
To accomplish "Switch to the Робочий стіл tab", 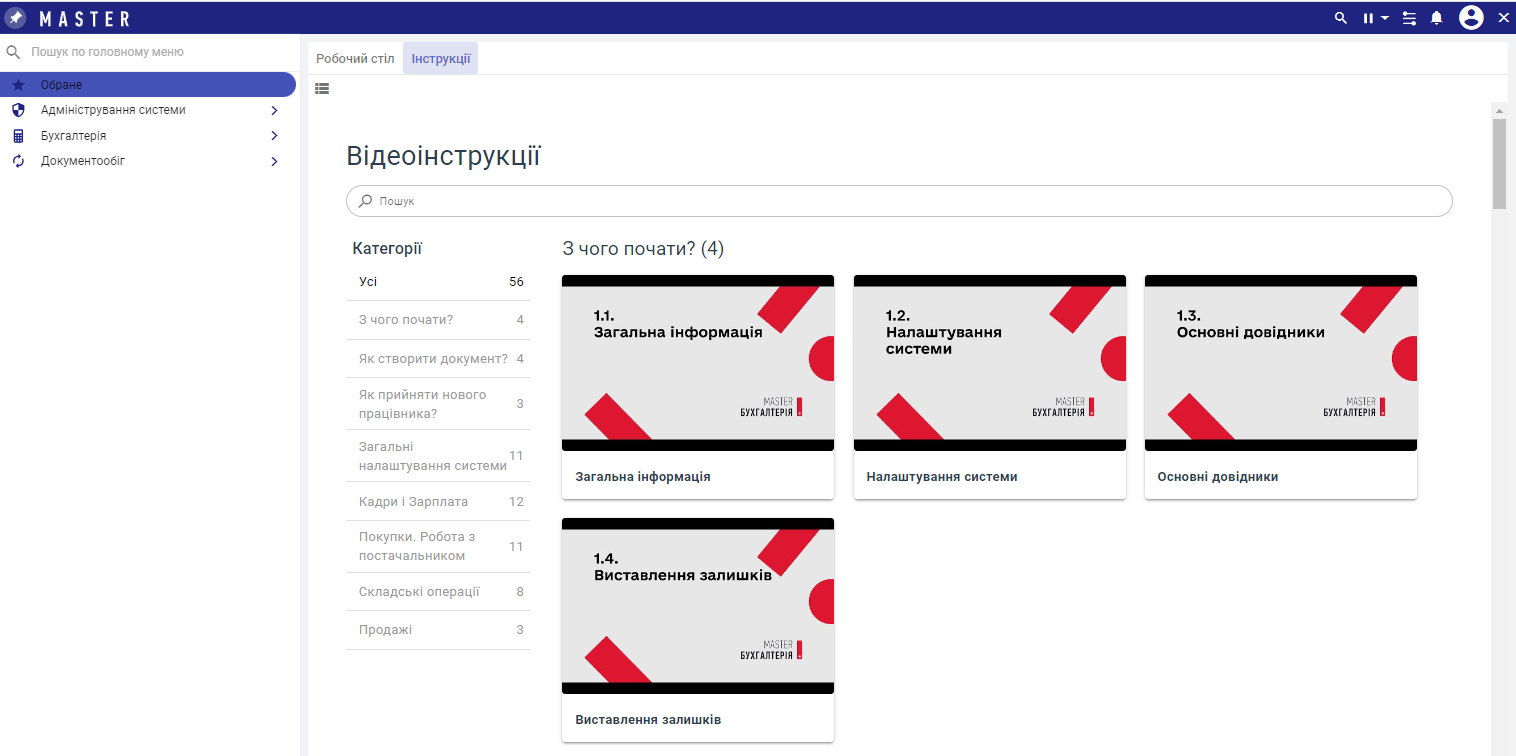I will (x=355, y=59).
